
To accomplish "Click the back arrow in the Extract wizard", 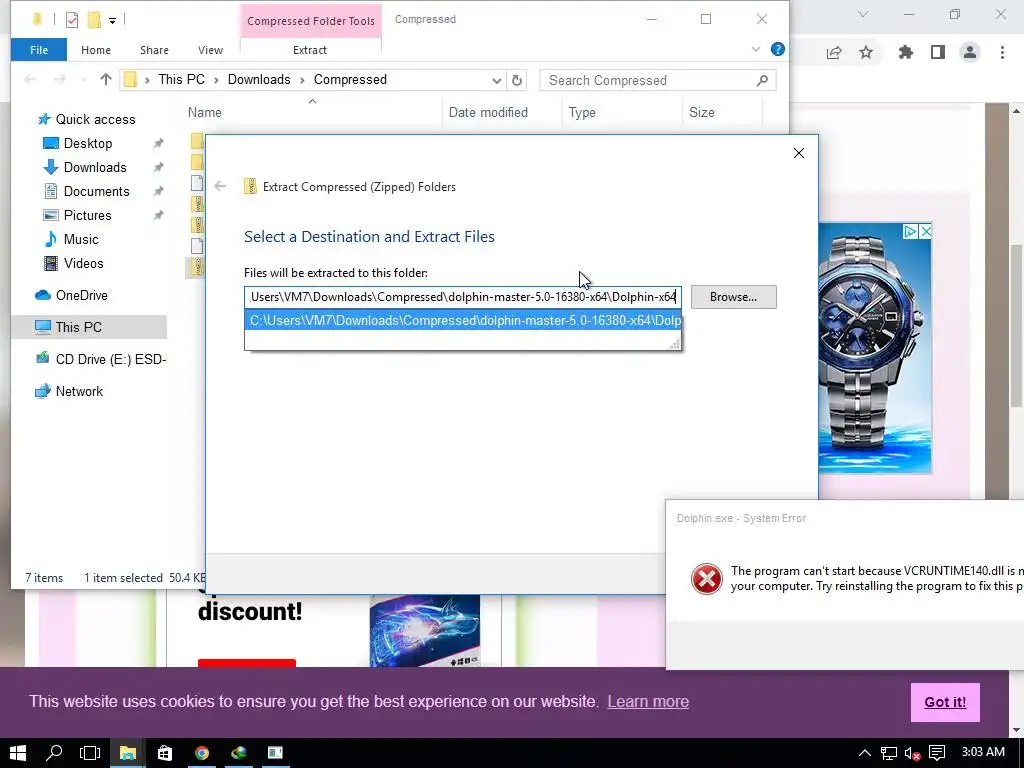I will coord(220,187).
